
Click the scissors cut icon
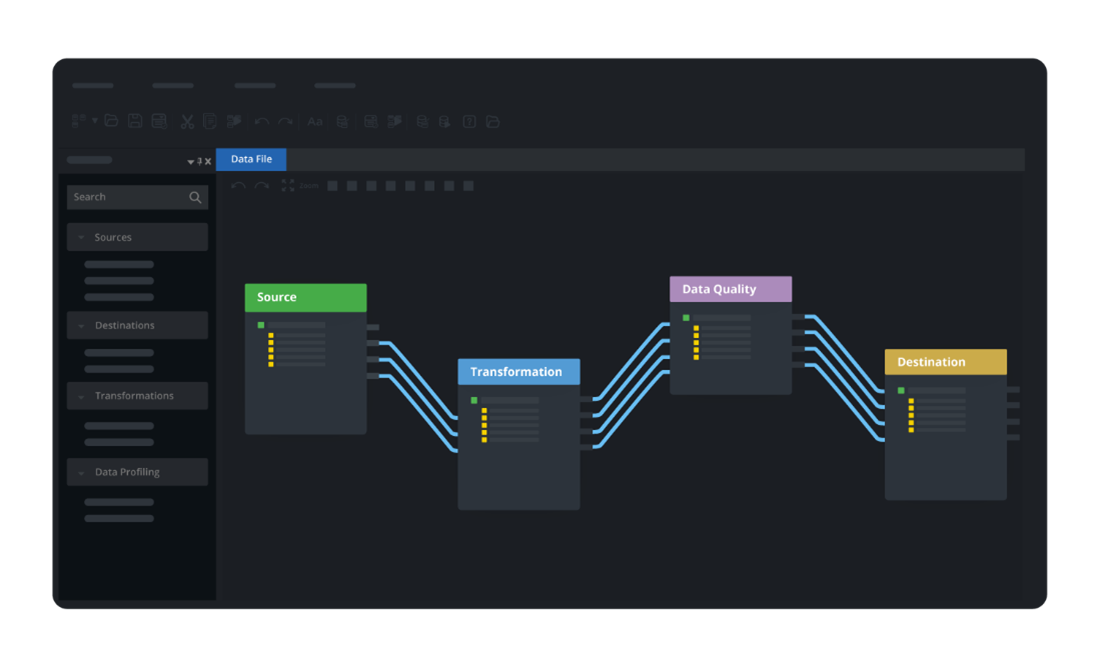pos(187,122)
